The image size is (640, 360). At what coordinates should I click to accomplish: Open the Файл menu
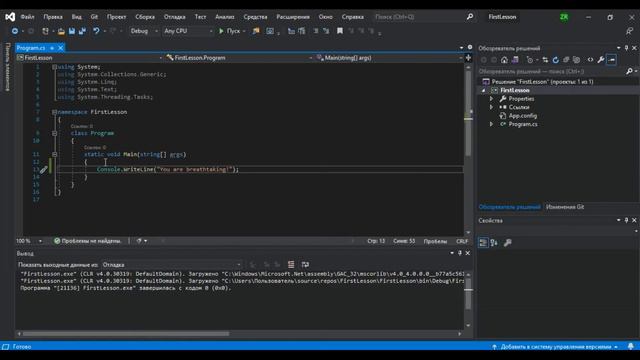27,17
